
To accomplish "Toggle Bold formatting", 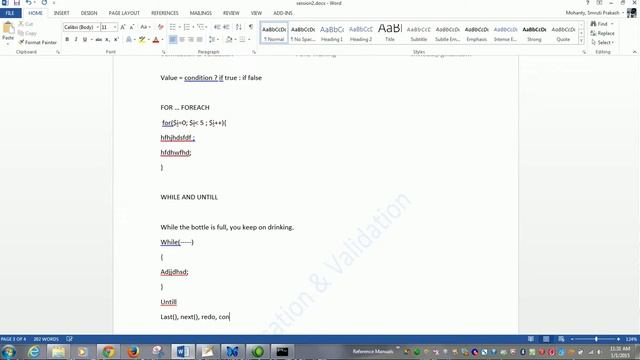I will tap(67, 40).
